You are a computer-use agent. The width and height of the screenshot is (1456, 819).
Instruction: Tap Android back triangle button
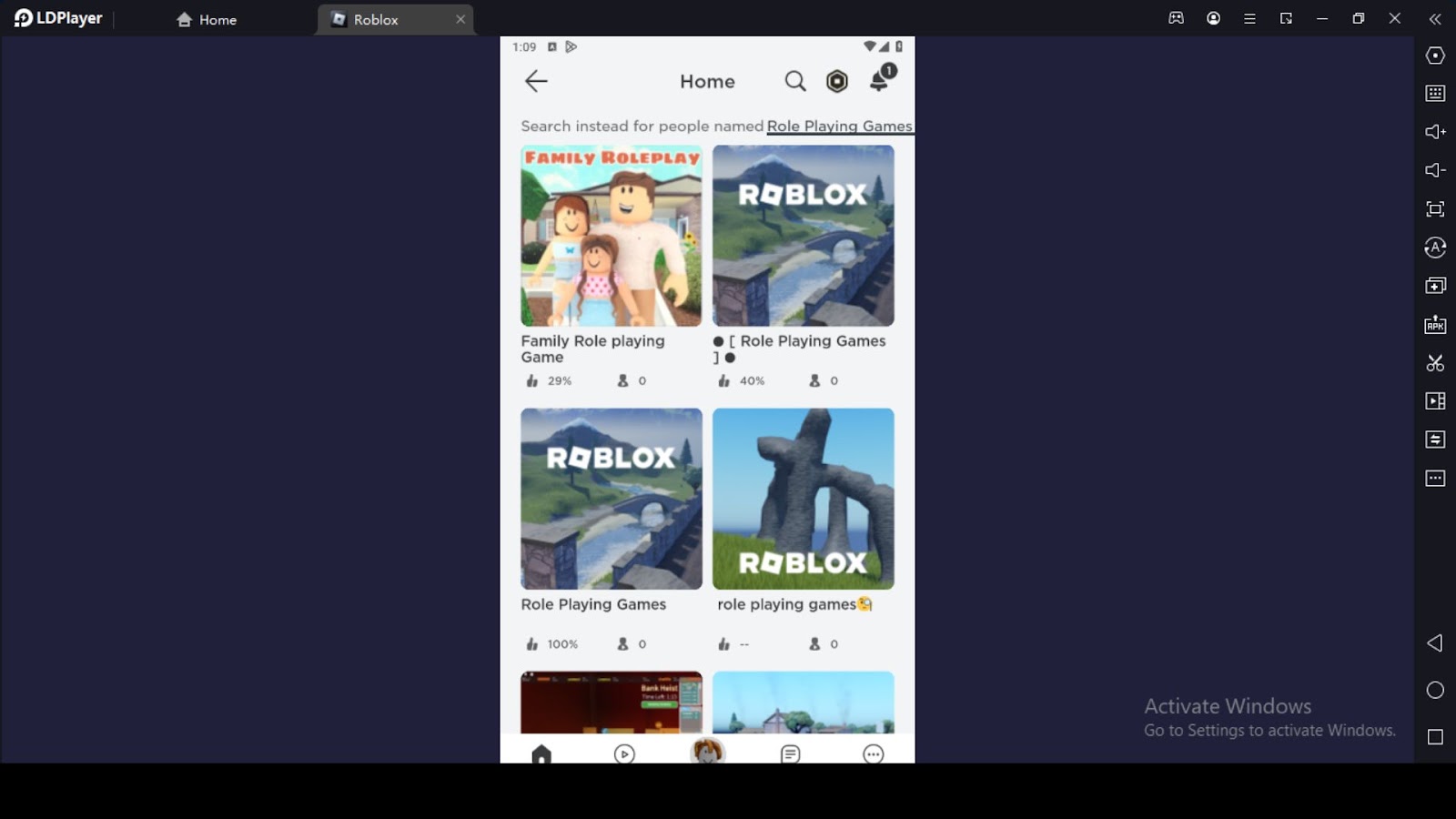[x=1435, y=642]
